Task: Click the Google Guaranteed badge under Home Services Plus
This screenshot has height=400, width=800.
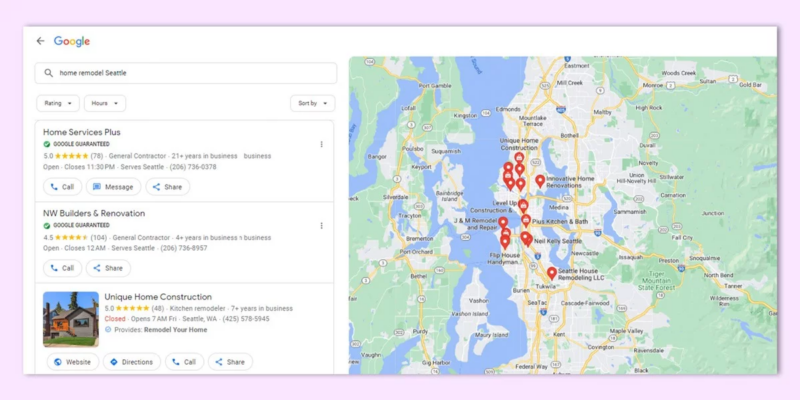Action: point(76,144)
